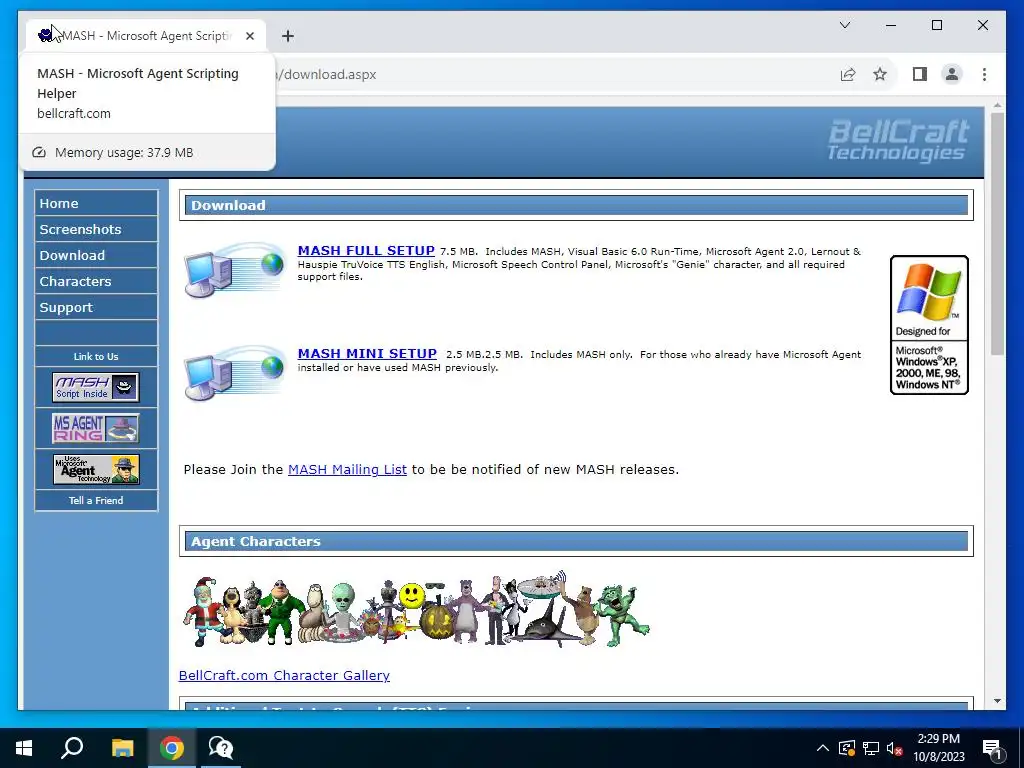Open the Chrome profile icon
The image size is (1024, 768).
pyautogui.click(x=952, y=74)
